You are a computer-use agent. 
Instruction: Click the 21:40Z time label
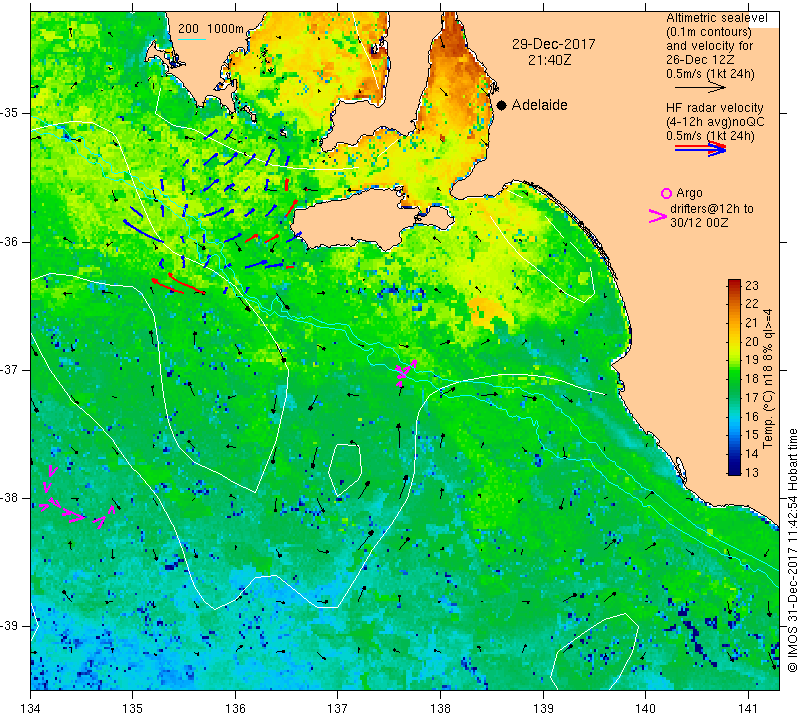tap(549, 60)
